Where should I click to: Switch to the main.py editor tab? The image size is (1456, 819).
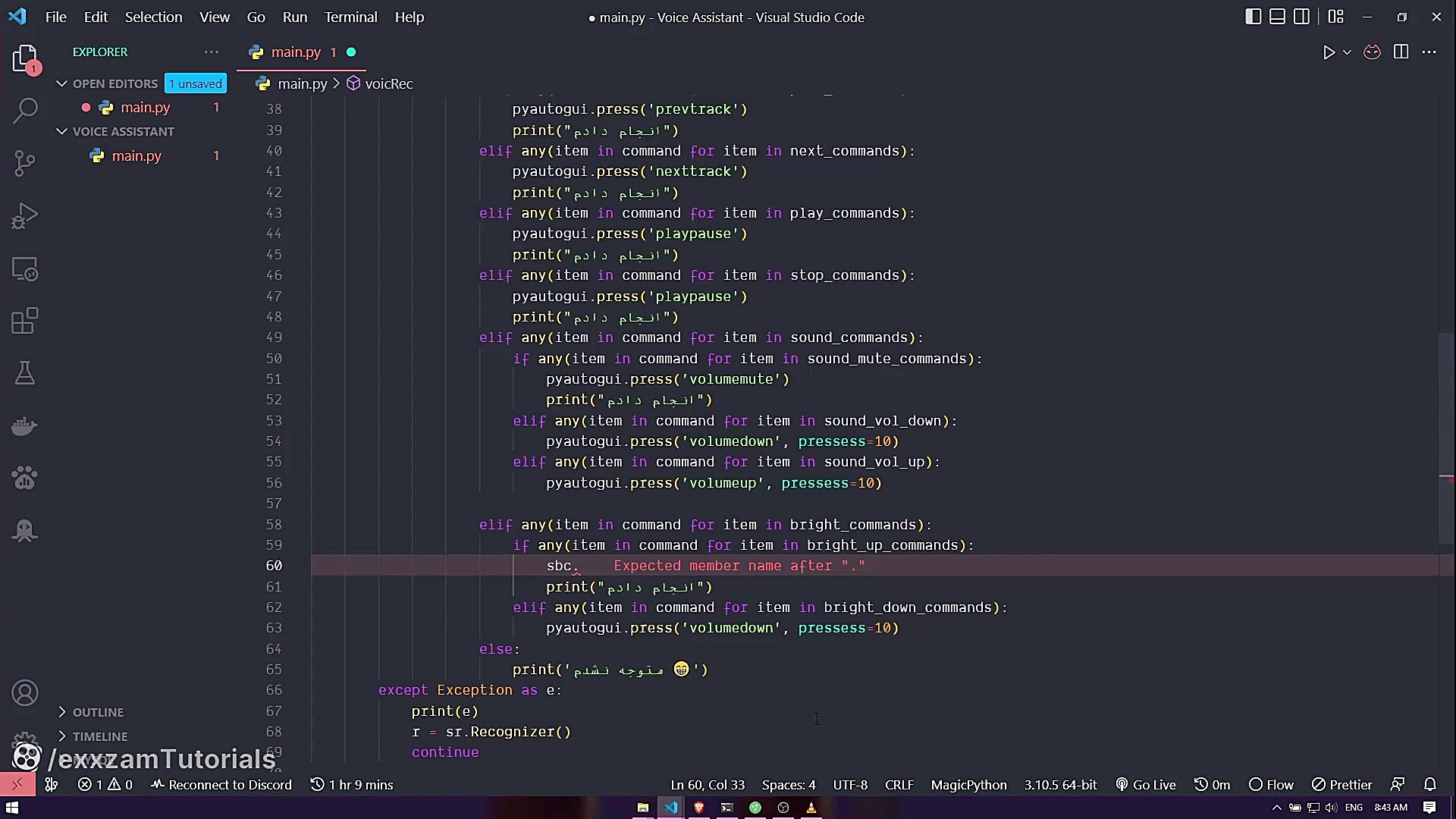coord(294,52)
